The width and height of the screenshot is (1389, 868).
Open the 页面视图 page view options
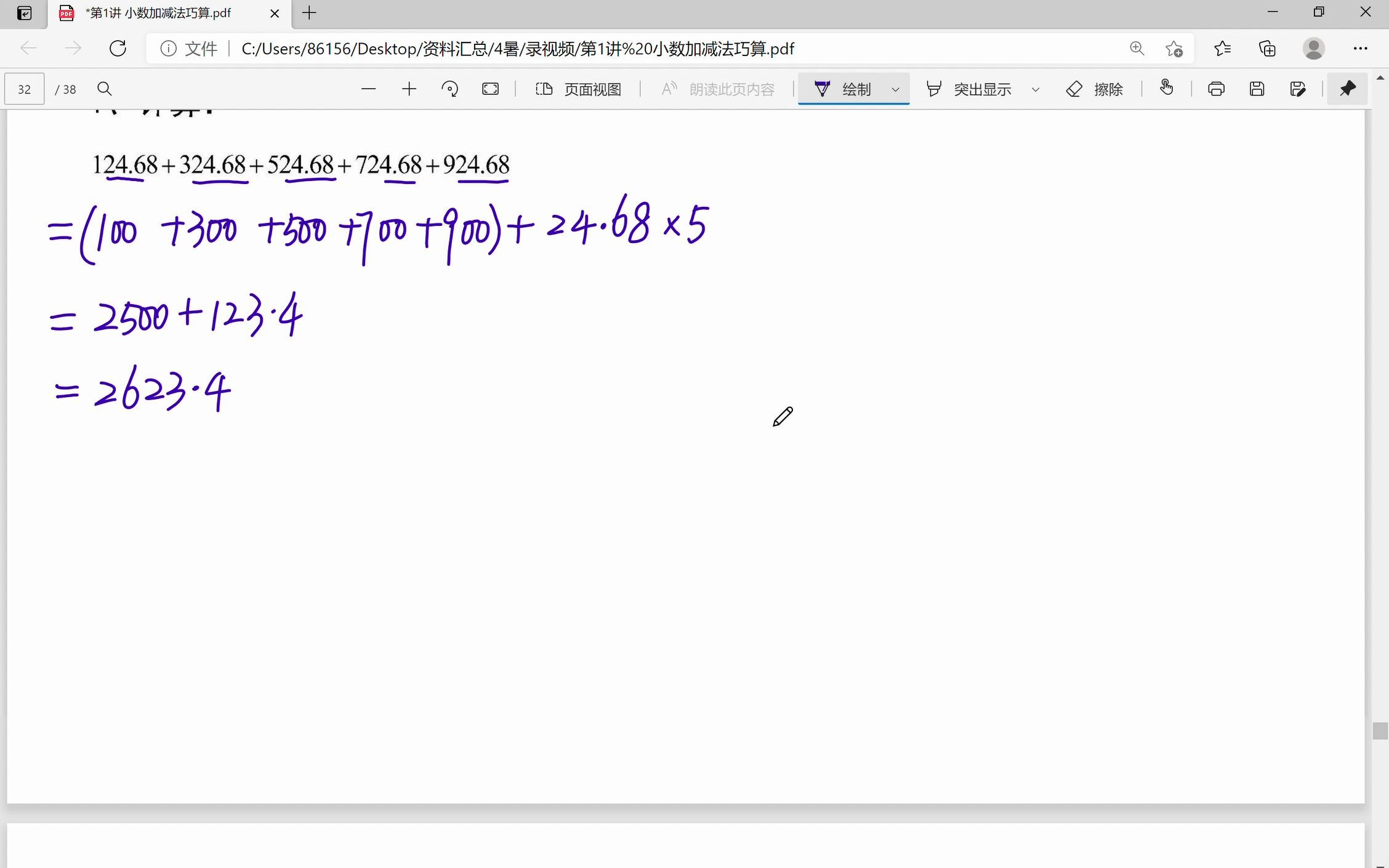578,89
